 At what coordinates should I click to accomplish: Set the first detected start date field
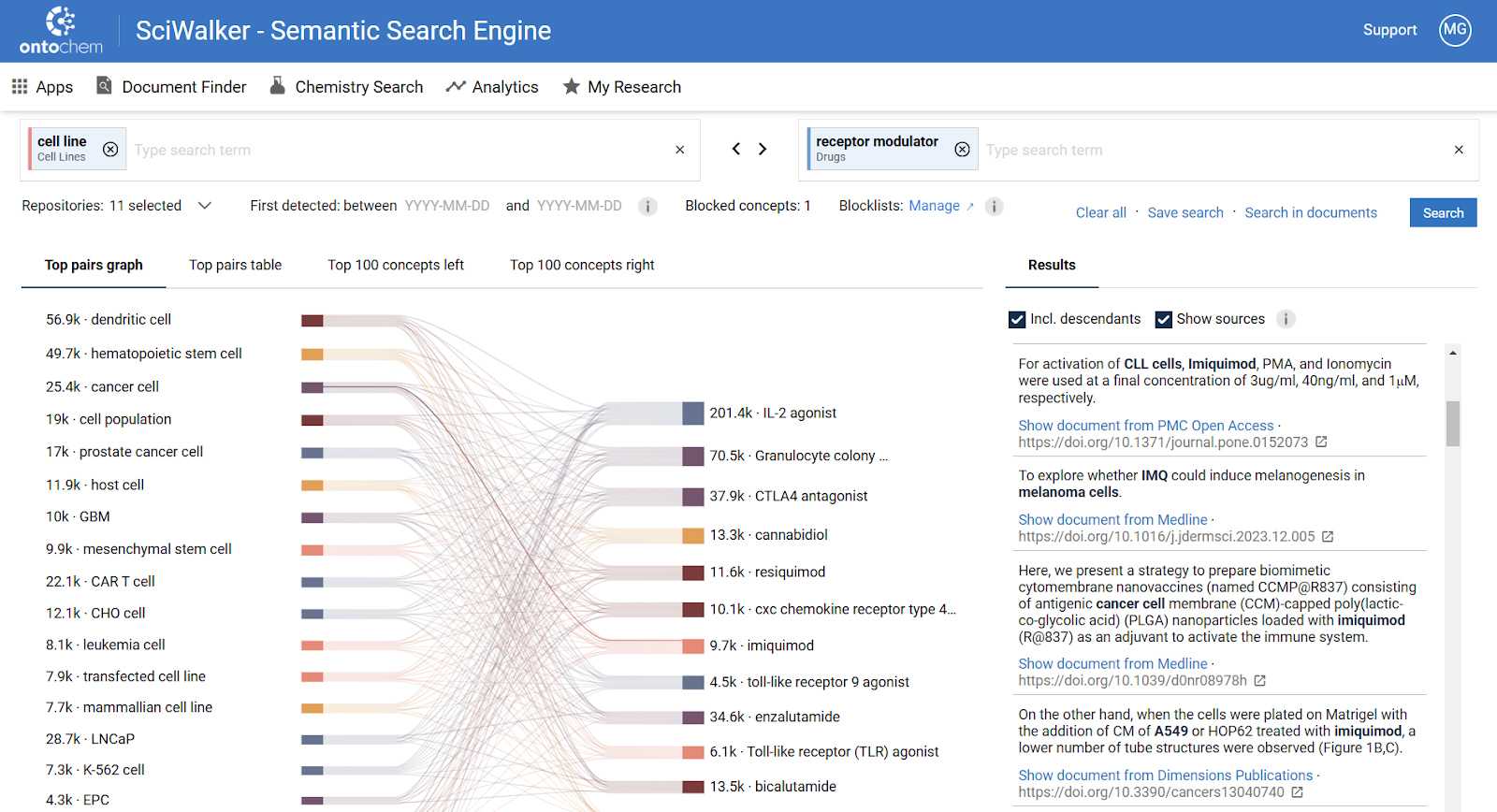447,206
